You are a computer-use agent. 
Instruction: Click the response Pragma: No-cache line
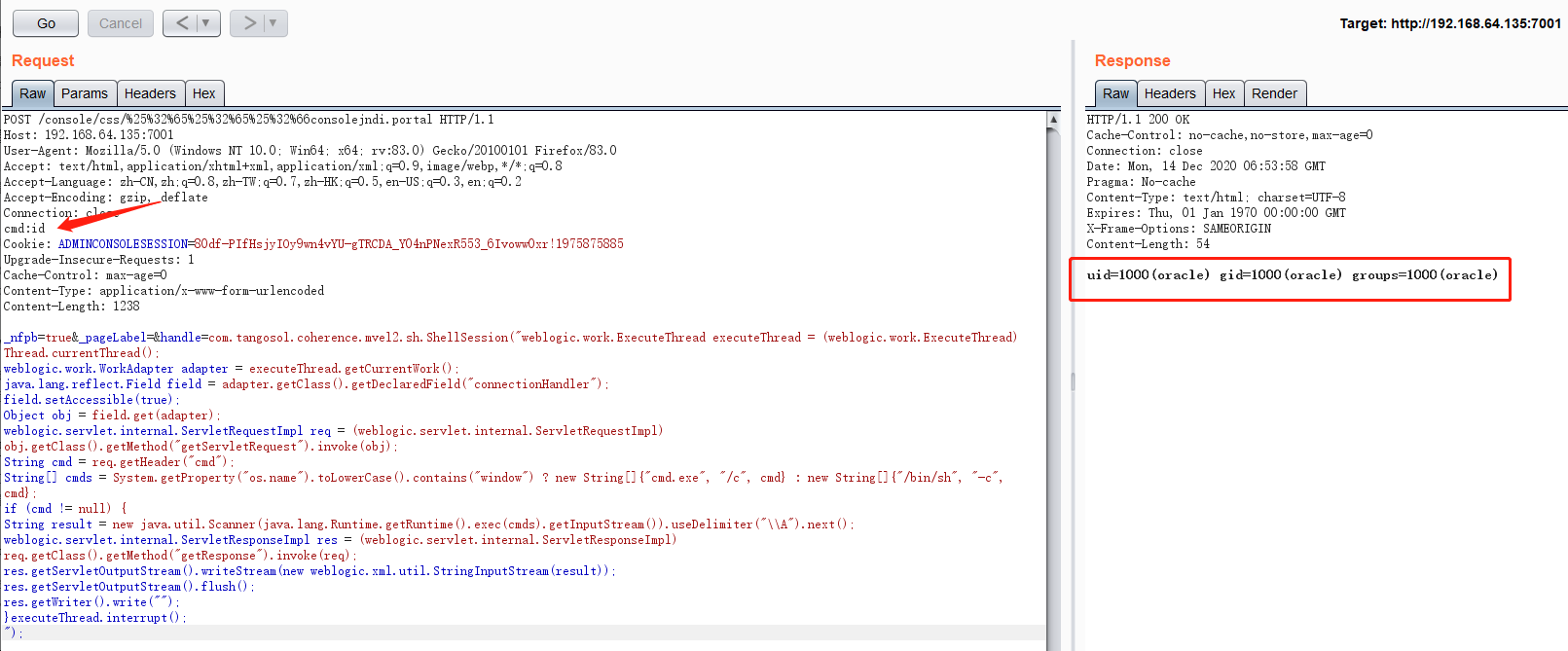(1141, 182)
